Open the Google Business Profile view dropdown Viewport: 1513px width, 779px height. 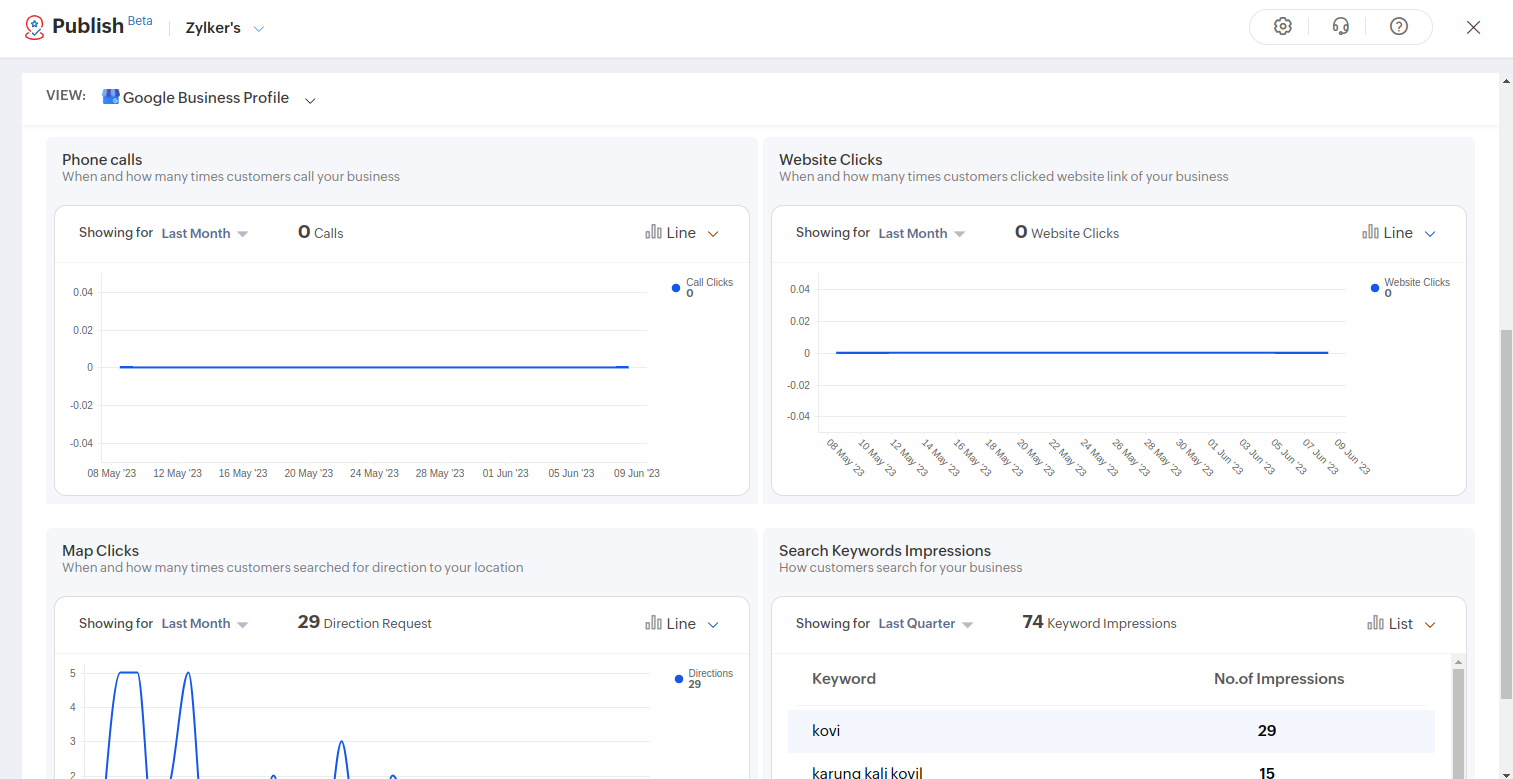(x=310, y=99)
